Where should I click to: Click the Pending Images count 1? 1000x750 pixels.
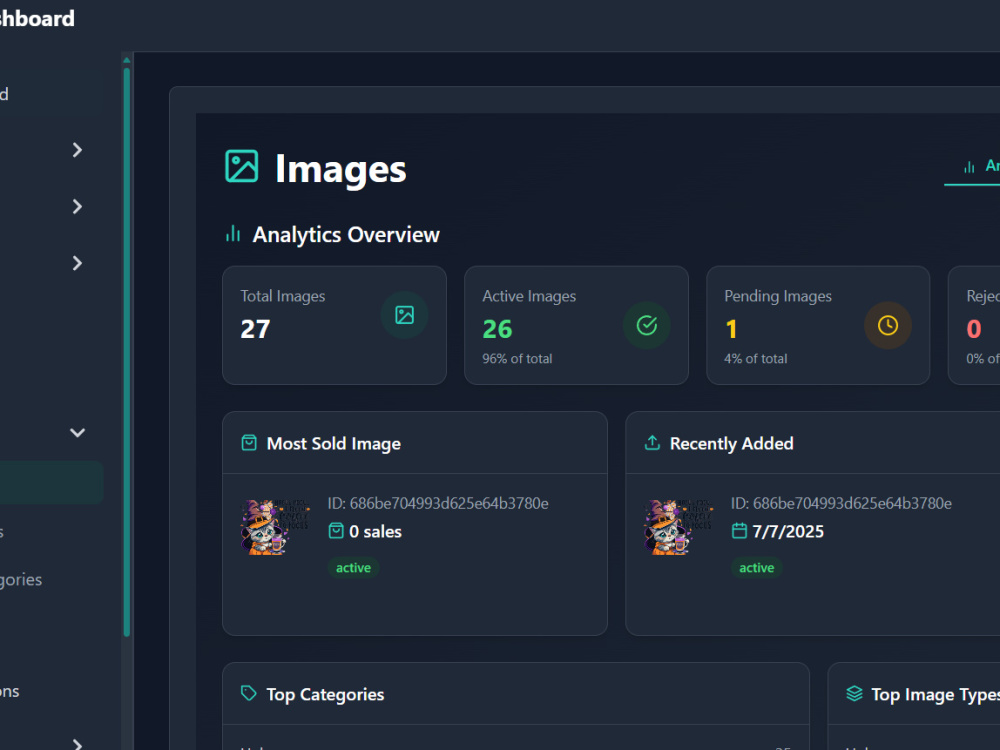pos(732,329)
